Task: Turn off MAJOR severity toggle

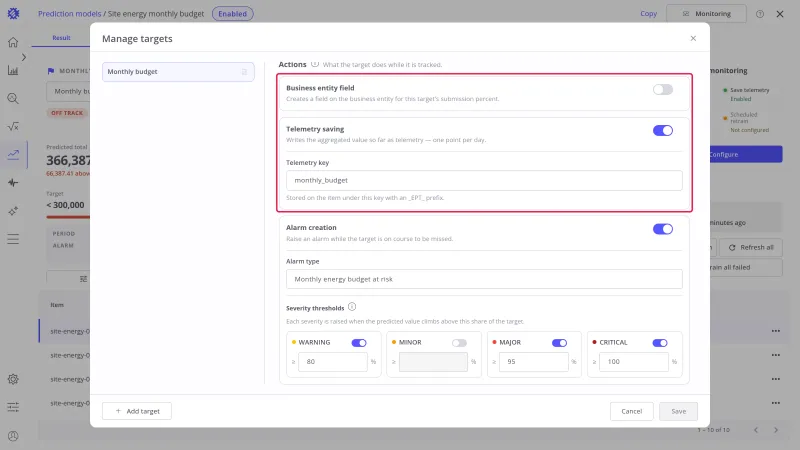Action: coord(559,343)
